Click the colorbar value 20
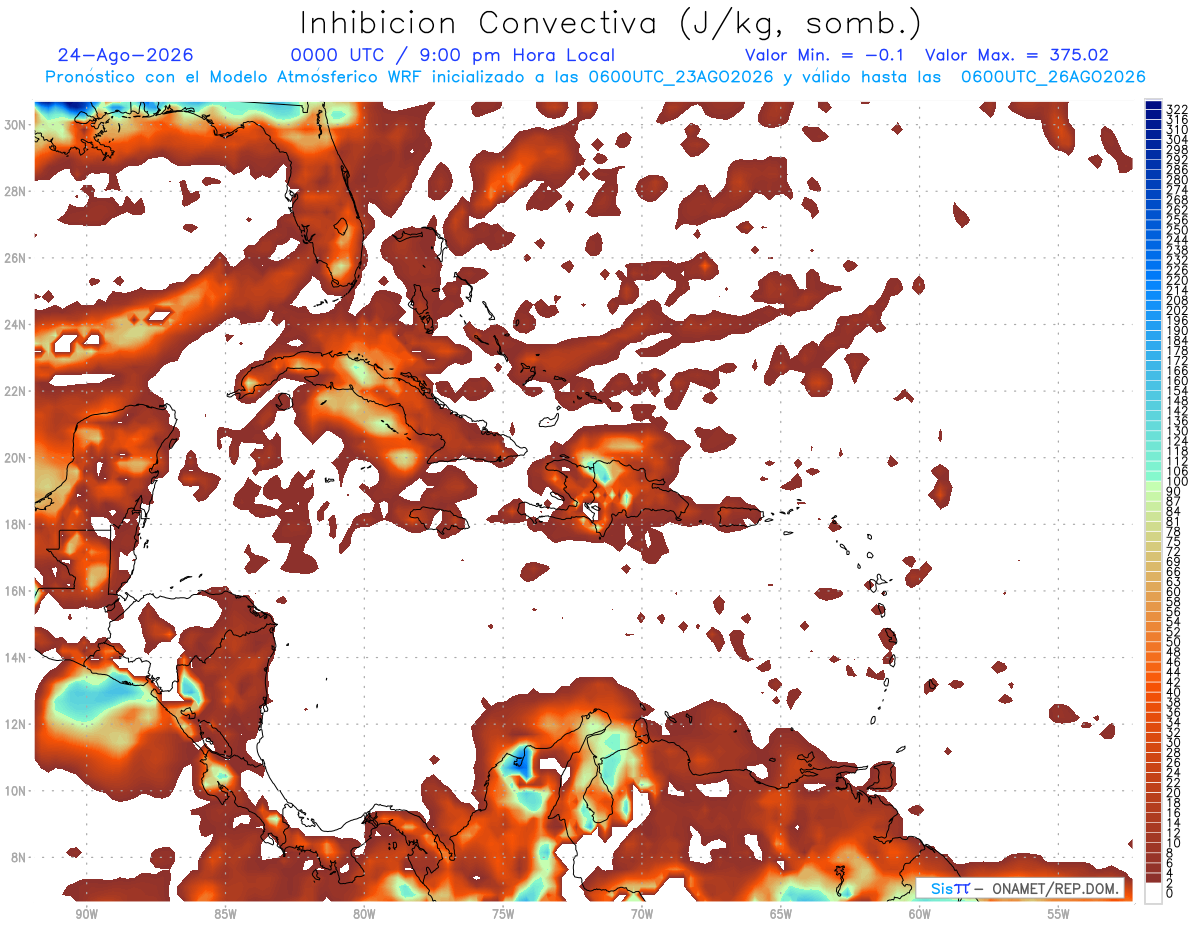 1174,792
